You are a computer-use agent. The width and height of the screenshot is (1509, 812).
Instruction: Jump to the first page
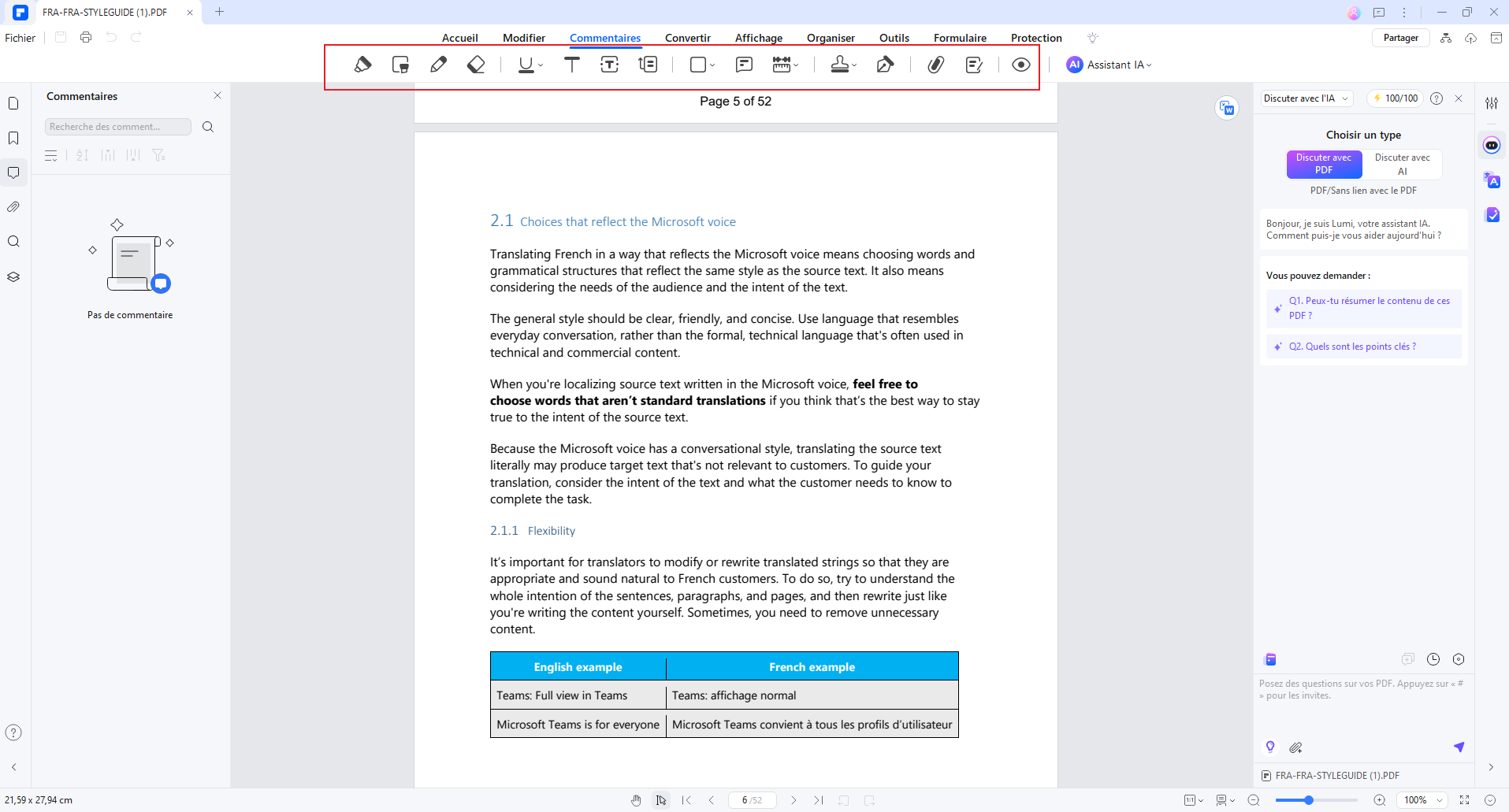pyautogui.click(x=686, y=800)
